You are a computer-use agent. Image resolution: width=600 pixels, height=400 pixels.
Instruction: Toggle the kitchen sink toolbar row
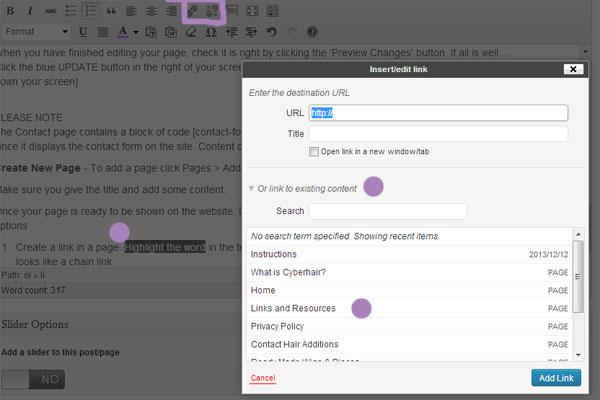pyautogui.click(x=272, y=11)
